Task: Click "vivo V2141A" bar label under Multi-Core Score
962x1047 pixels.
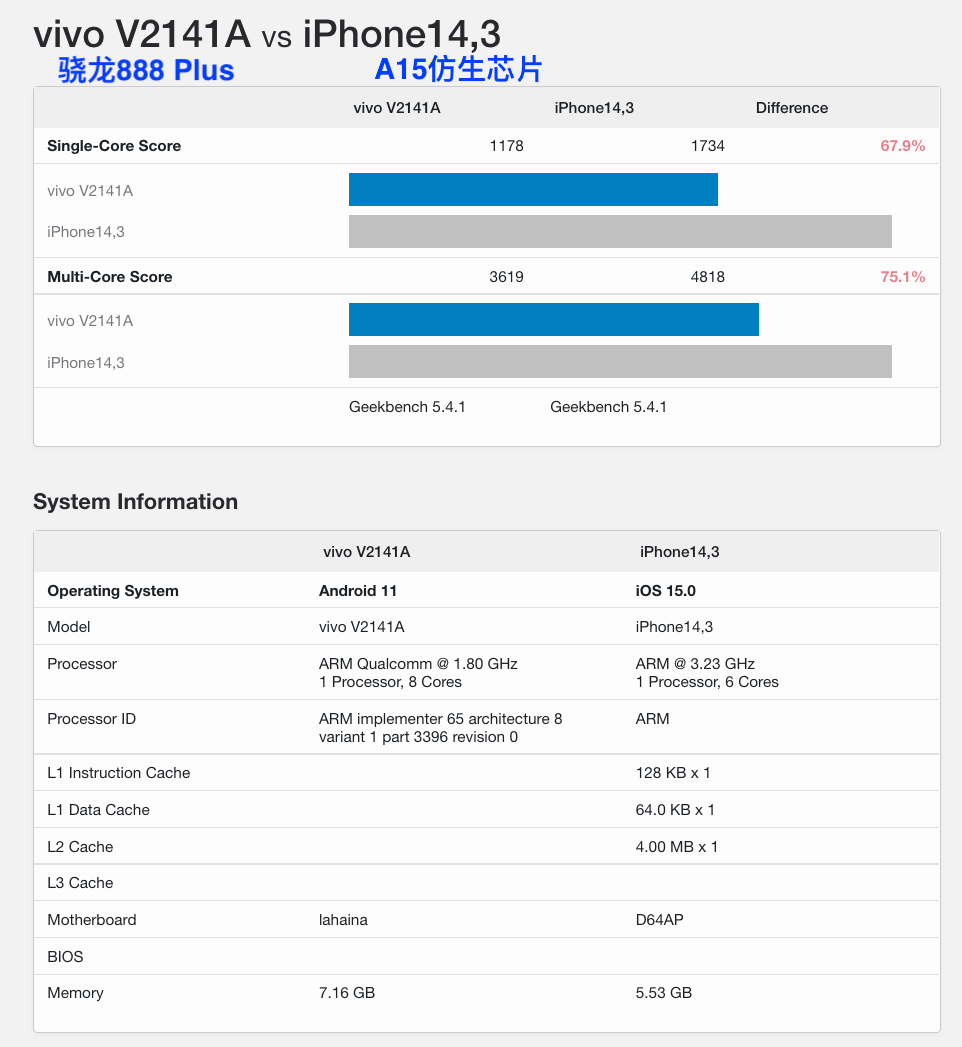Action: click(90, 321)
